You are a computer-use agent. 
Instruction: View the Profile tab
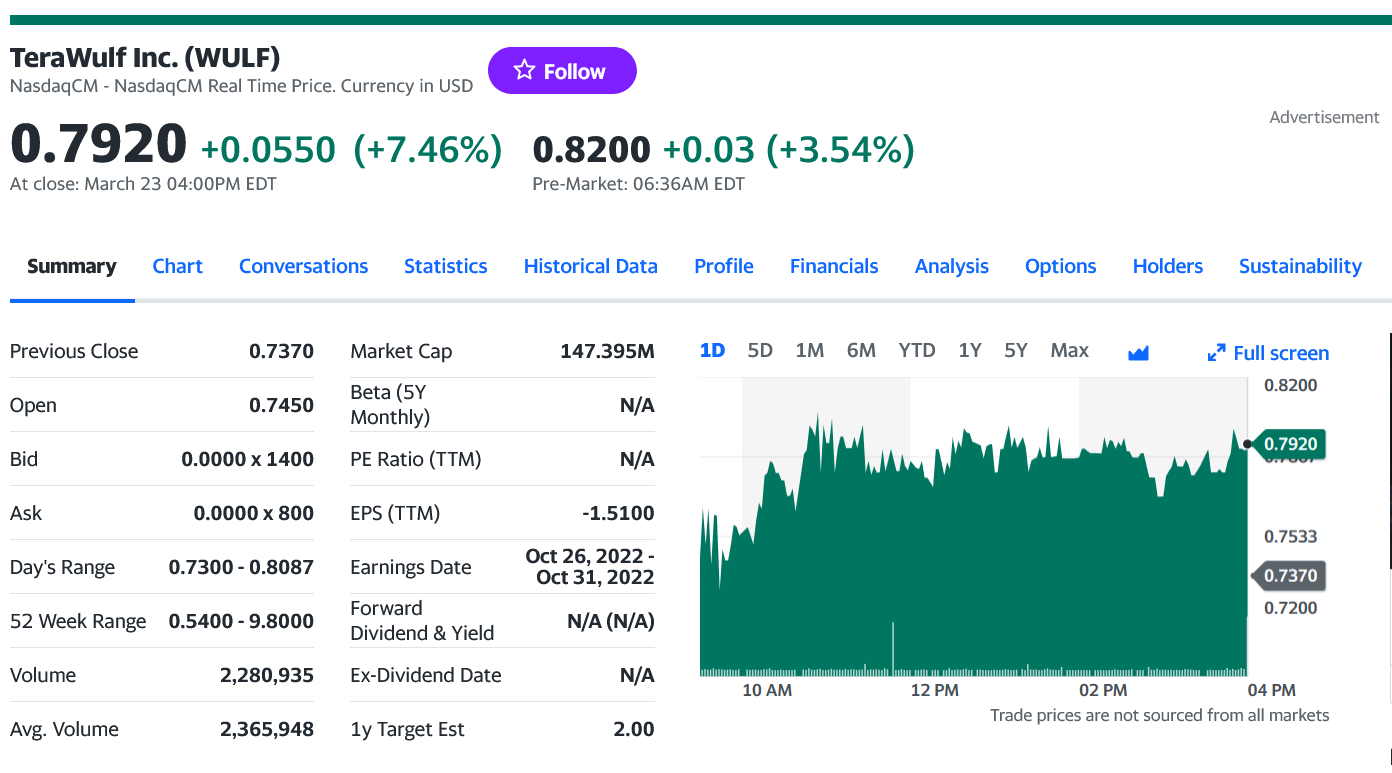pyautogui.click(x=723, y=266)
